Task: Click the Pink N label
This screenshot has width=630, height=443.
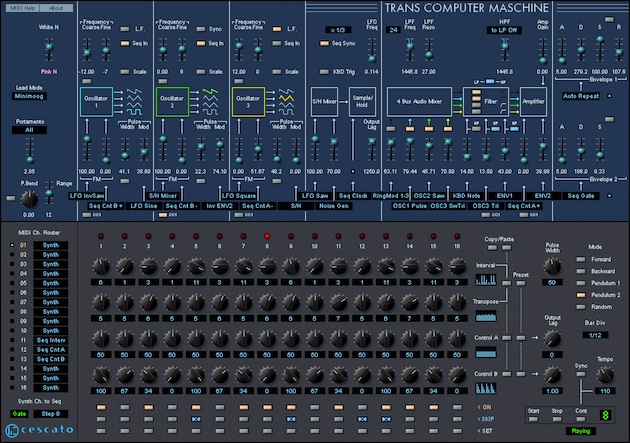Action: [x=49, y=71]
